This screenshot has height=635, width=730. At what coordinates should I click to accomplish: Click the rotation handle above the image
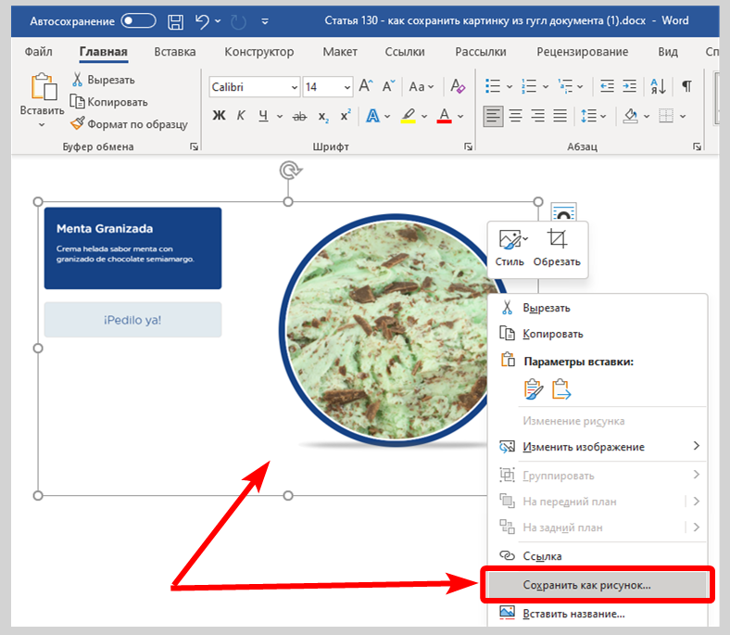tap(290, 170)
